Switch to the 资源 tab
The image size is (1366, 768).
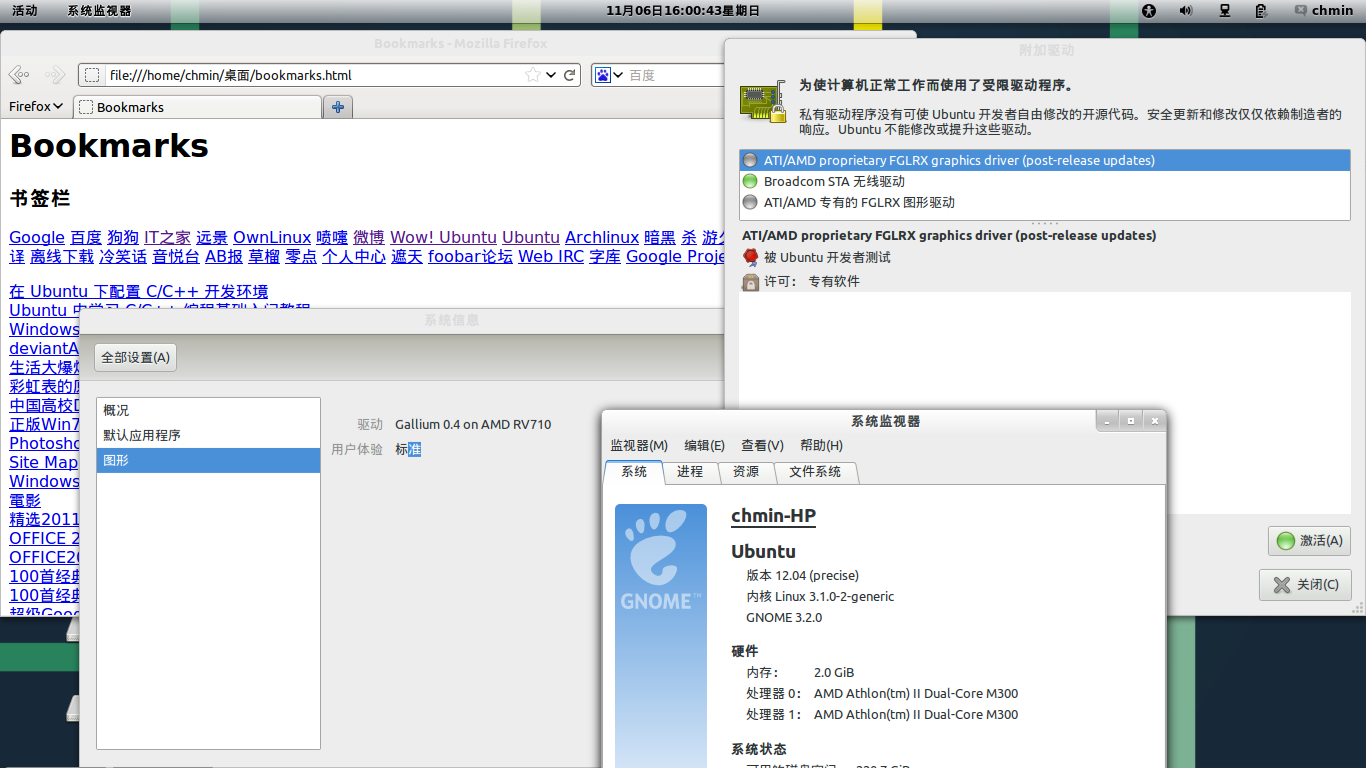(x=746, y=471)
